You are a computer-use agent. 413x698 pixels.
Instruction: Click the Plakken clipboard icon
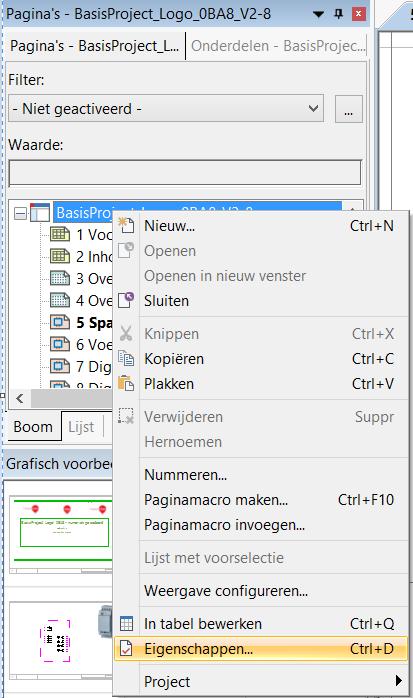point(126,383)
